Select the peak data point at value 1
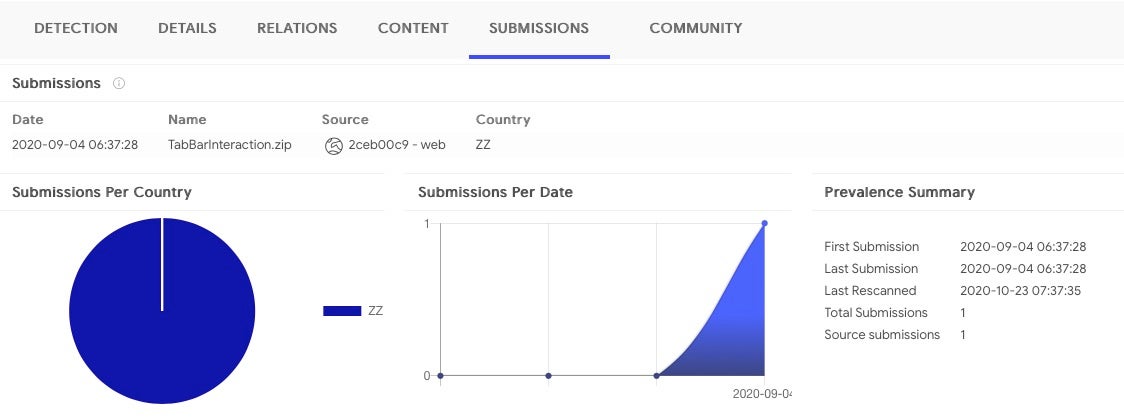 click(765, 223)
